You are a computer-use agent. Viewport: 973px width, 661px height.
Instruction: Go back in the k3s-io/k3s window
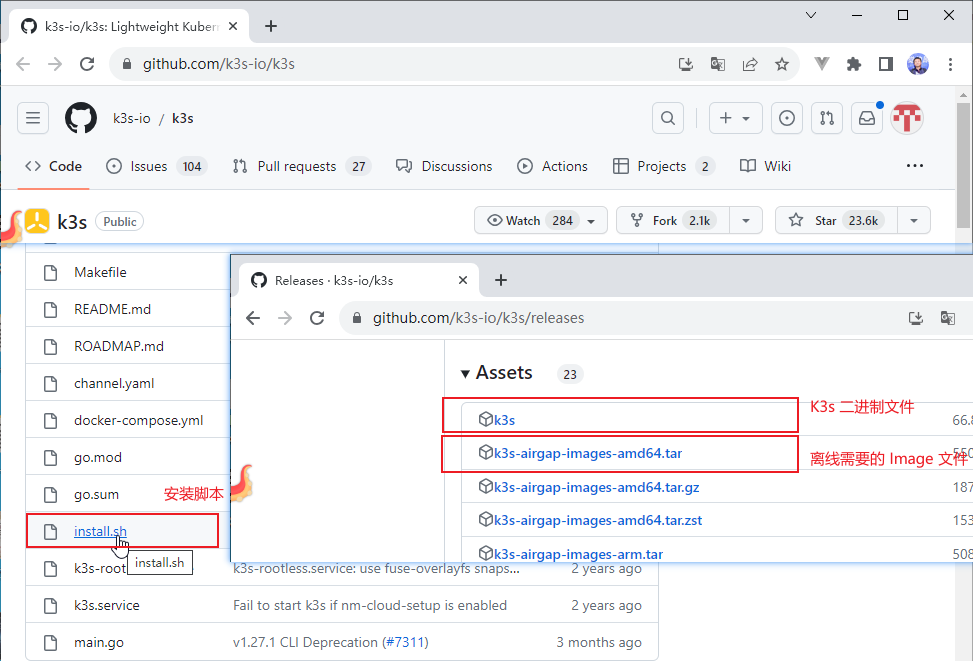click(23, 64)
